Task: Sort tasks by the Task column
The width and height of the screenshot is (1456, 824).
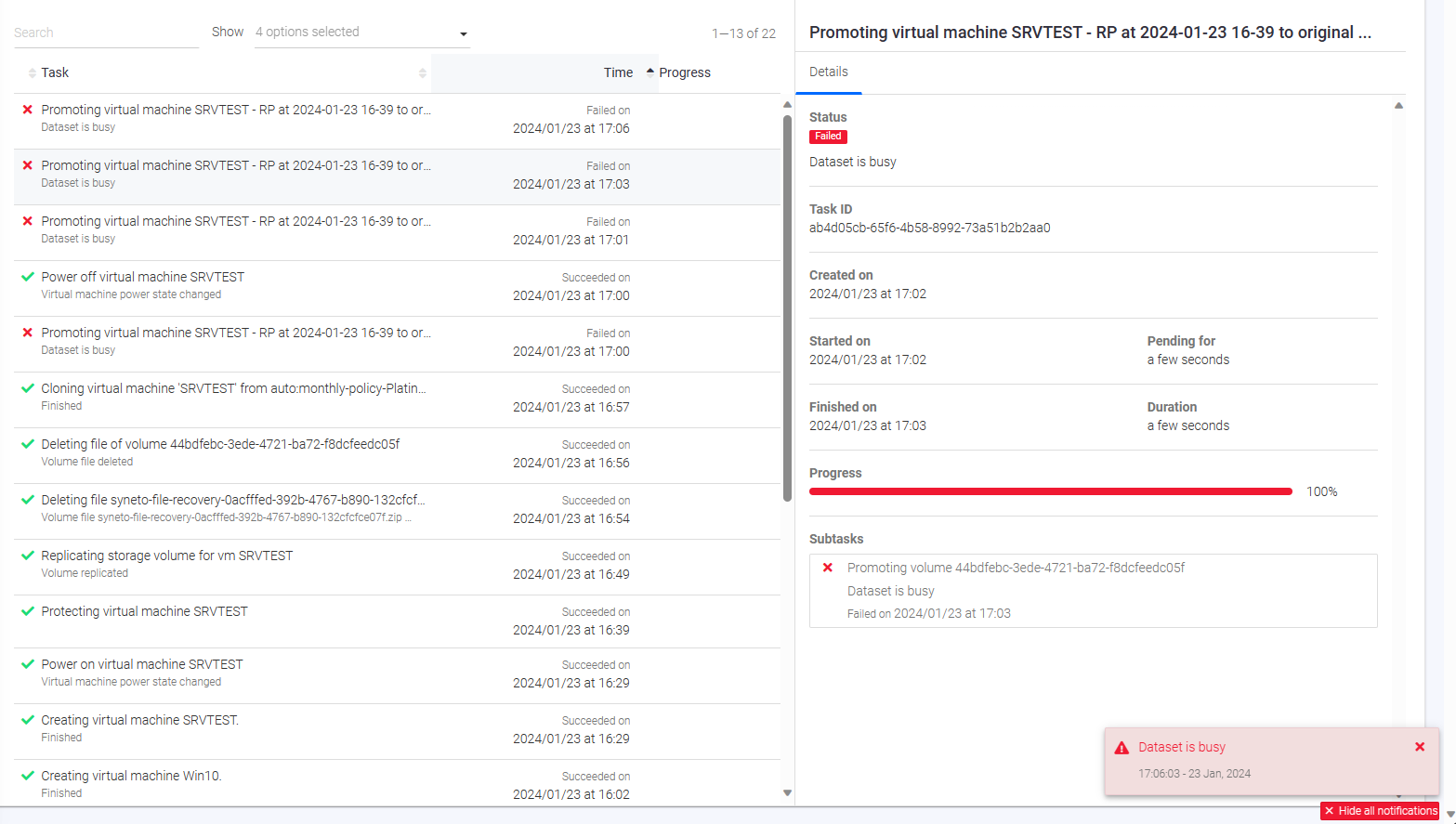Action: [x=55, y=72]
